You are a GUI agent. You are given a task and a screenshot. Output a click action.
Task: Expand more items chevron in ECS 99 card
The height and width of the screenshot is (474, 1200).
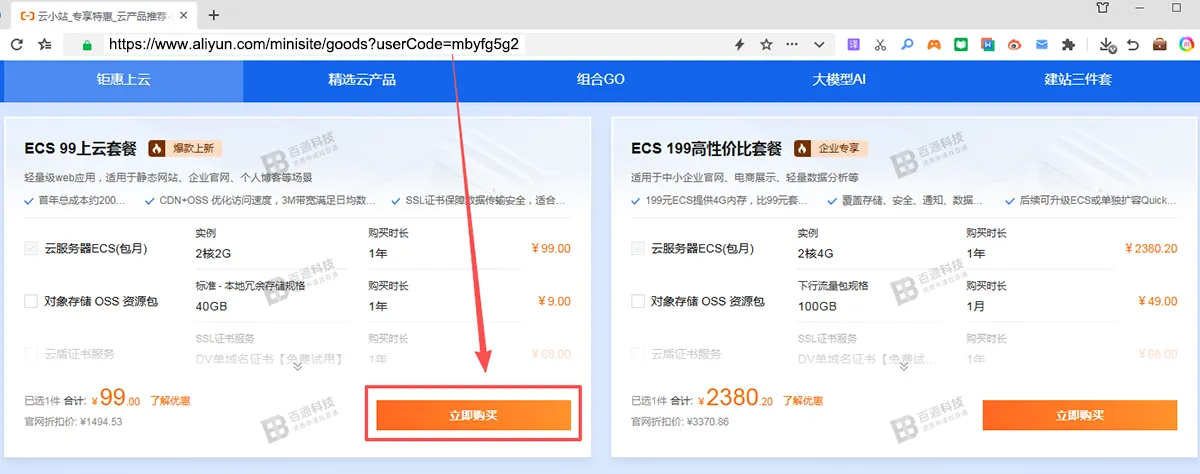click(x=297, y=366)
